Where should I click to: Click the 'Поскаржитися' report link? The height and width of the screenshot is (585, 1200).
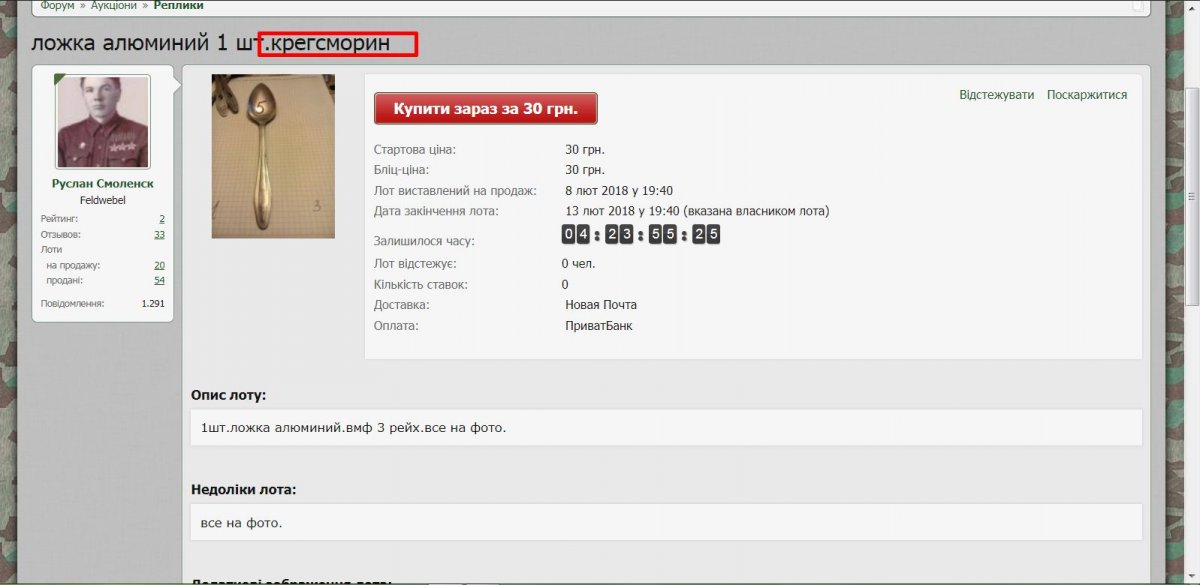[1086, 95]
